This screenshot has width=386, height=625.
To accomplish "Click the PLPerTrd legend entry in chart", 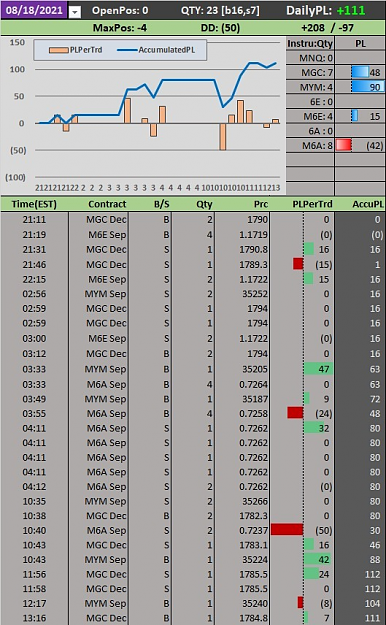I will click(x=76, y=50).
